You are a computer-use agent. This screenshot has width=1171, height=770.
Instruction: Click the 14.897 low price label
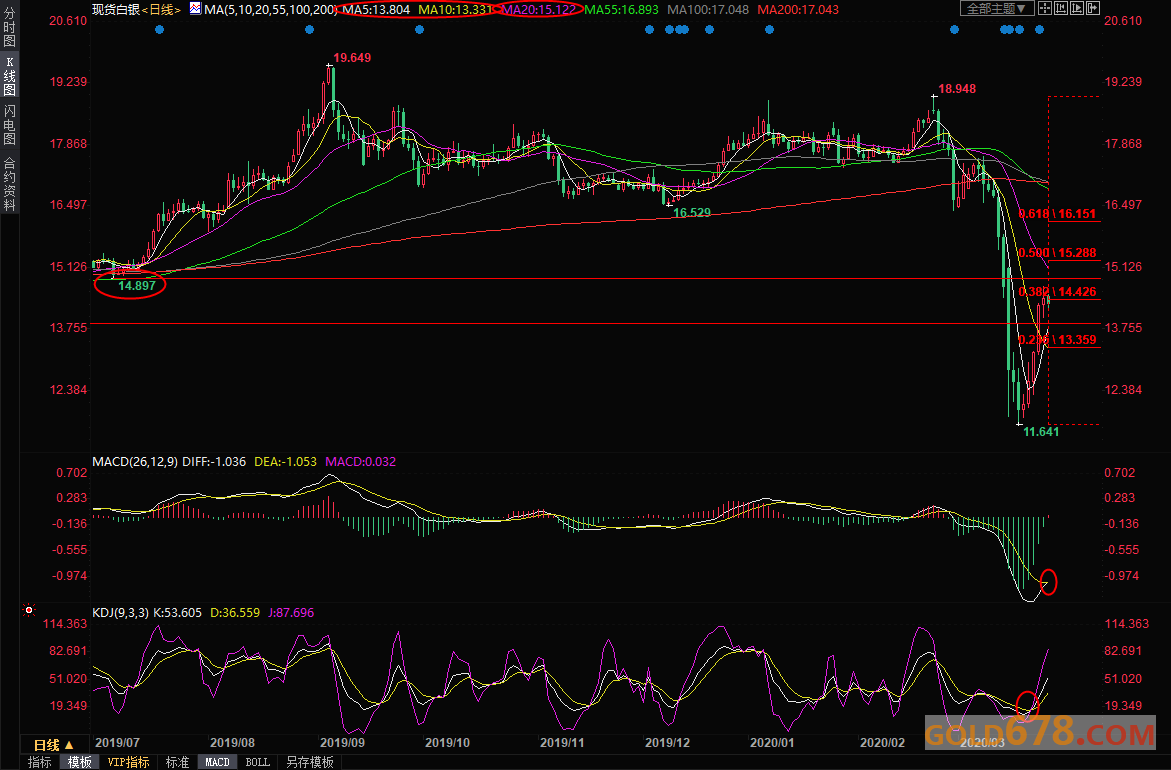[x=137, y=285]
